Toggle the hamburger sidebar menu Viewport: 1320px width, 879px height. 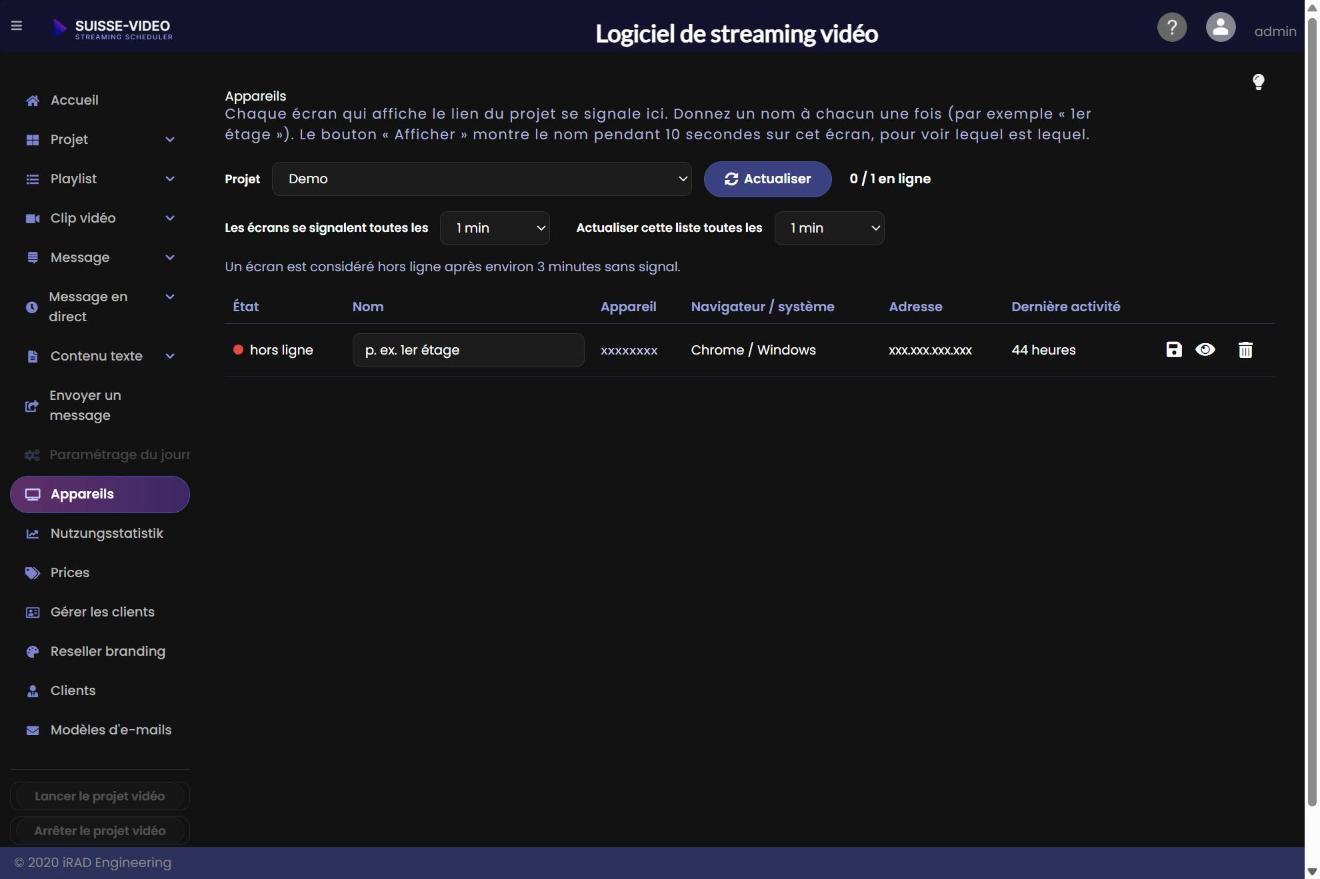click(x=16, y=26)
